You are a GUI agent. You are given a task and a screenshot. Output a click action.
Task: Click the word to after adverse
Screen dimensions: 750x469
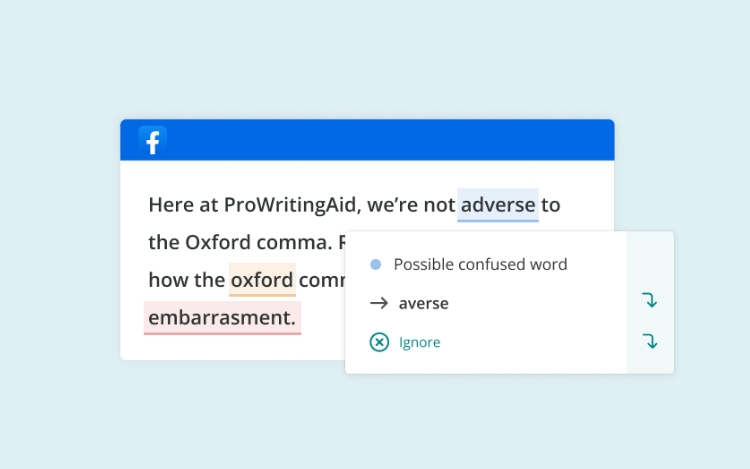[551, 206]
